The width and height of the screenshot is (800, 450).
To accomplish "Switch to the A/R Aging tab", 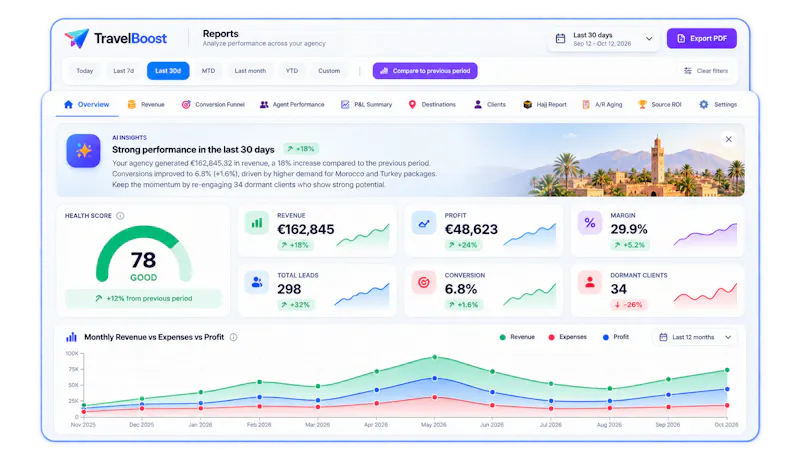I will 602,105.
